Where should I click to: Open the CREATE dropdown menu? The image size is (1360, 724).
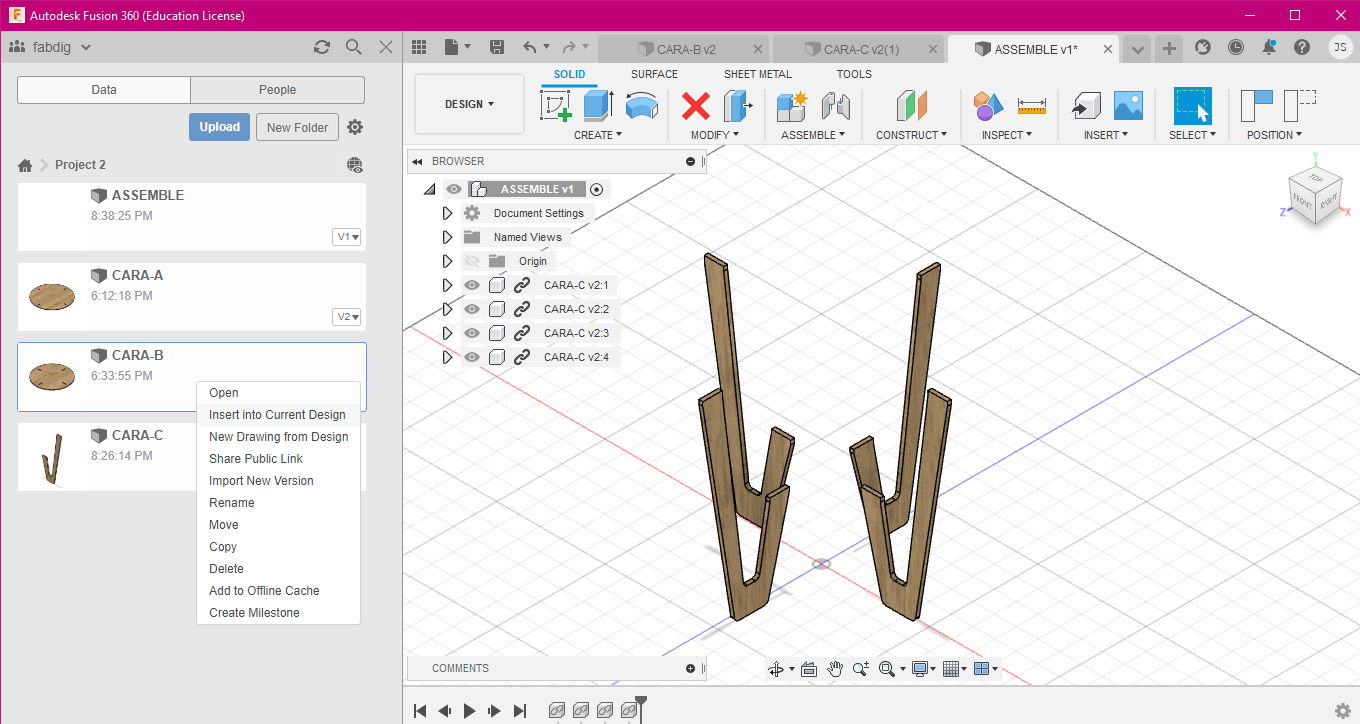click(598, 135)
